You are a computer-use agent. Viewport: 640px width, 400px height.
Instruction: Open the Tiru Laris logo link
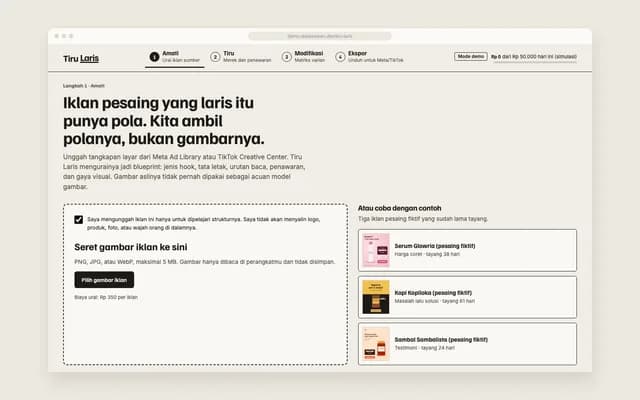tap(81, 58)
